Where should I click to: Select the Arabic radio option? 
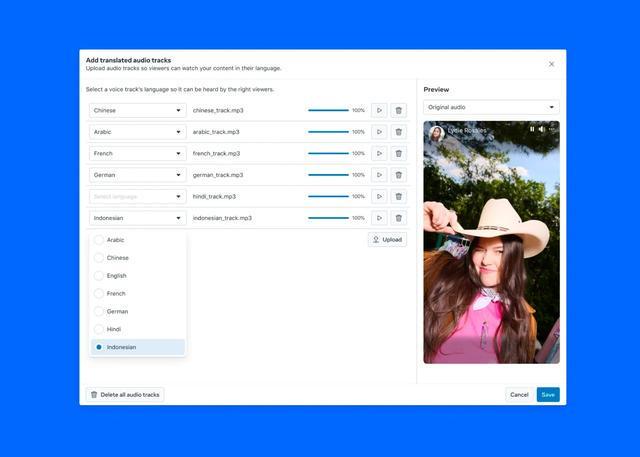[x=99, y=240]
